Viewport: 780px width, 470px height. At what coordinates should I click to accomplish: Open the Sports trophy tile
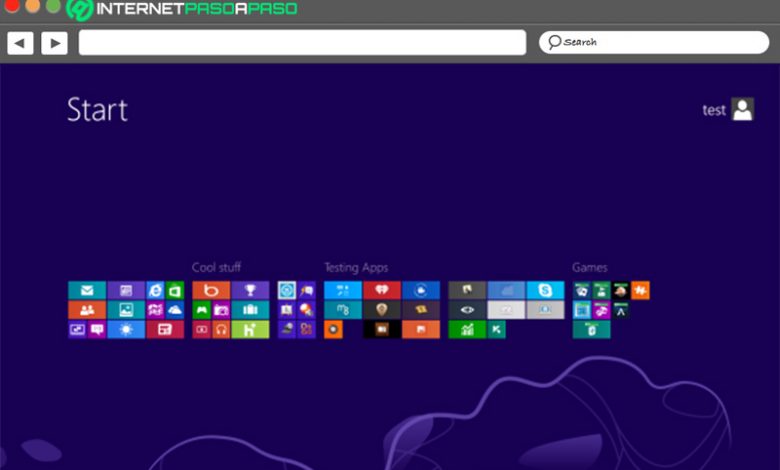(250, 290)
